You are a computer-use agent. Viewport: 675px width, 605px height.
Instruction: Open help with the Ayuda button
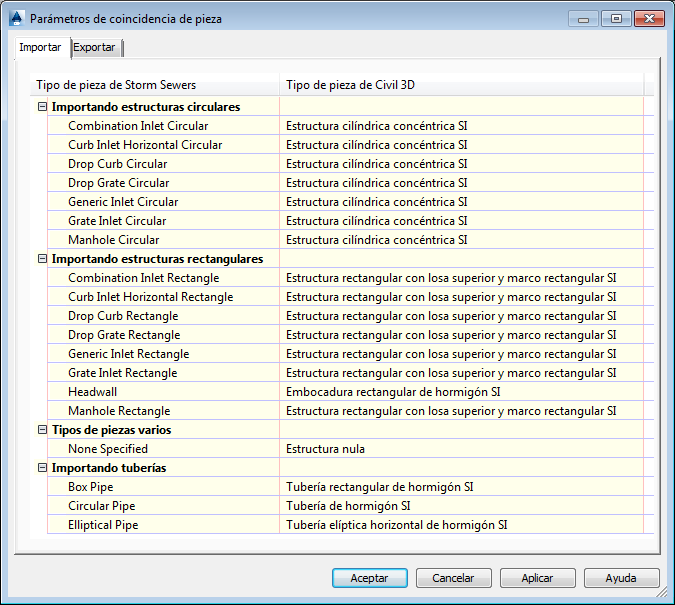(621, 578)
